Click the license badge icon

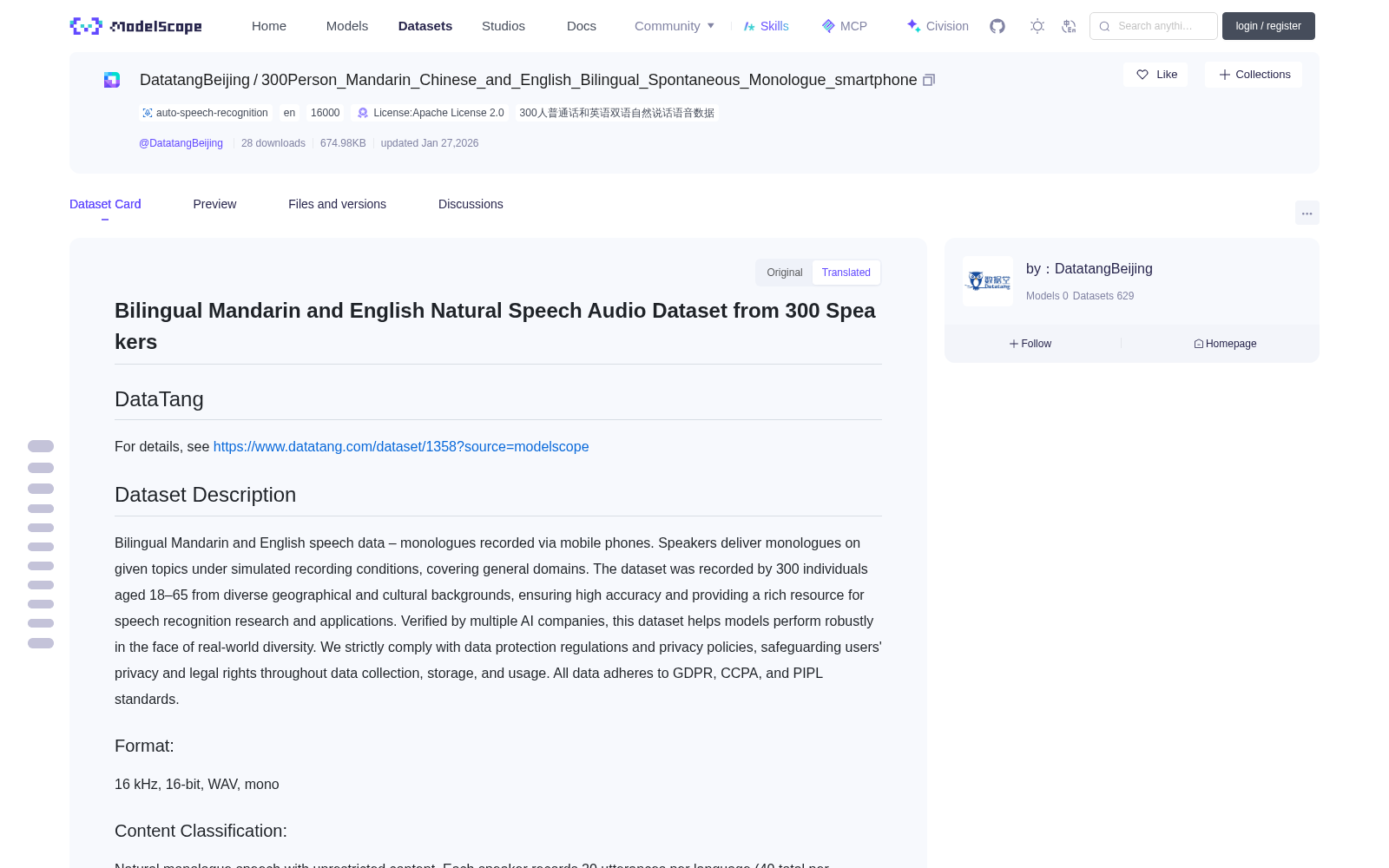(363, 113)
